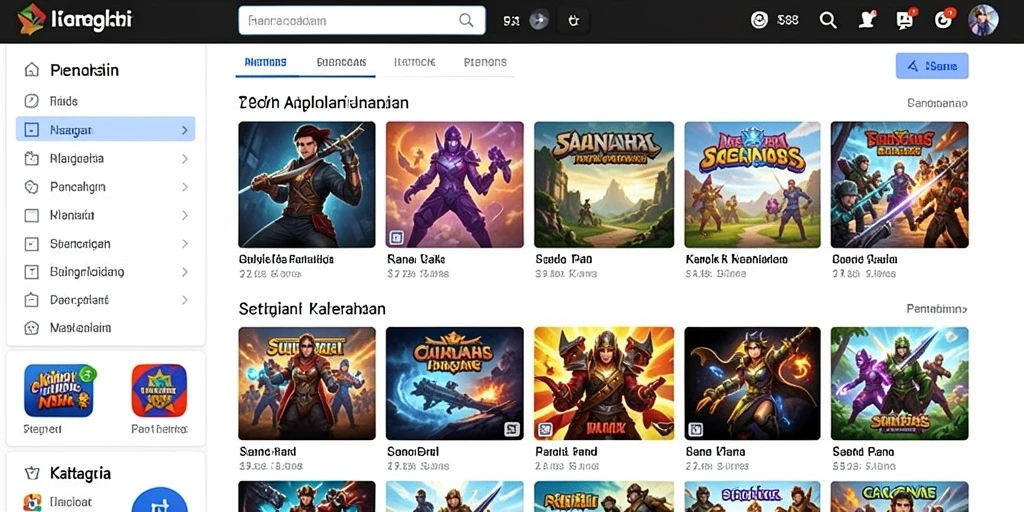Focus the search input field in header
The height and width of the screenshot is (512, 1024).
click(362, 20)
